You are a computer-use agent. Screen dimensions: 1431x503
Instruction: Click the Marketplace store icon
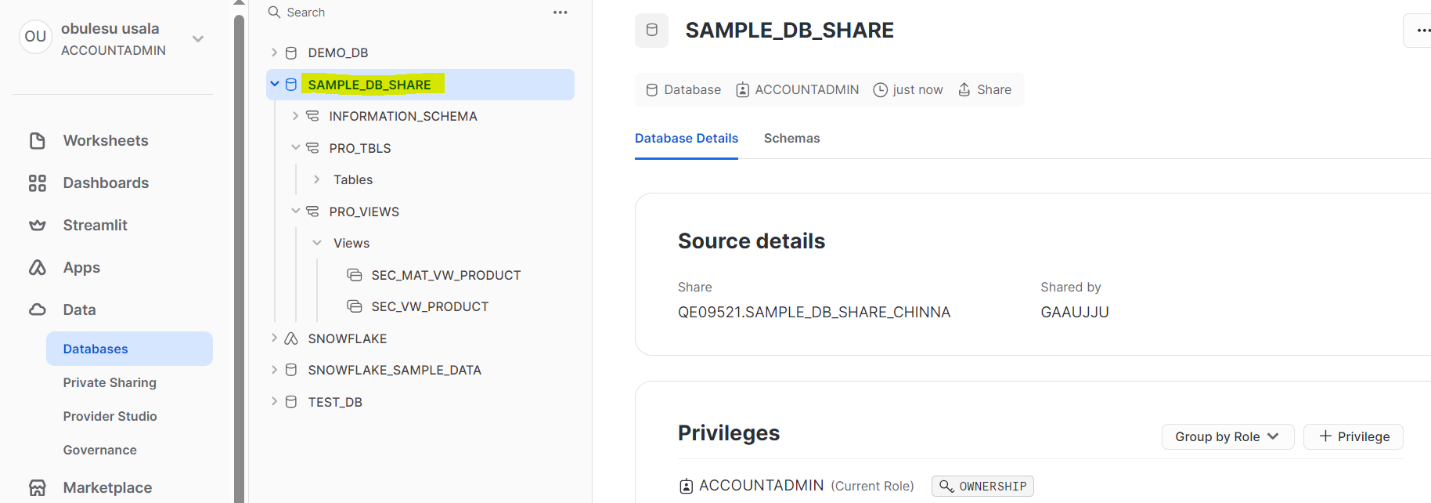[x=37, y=488]
